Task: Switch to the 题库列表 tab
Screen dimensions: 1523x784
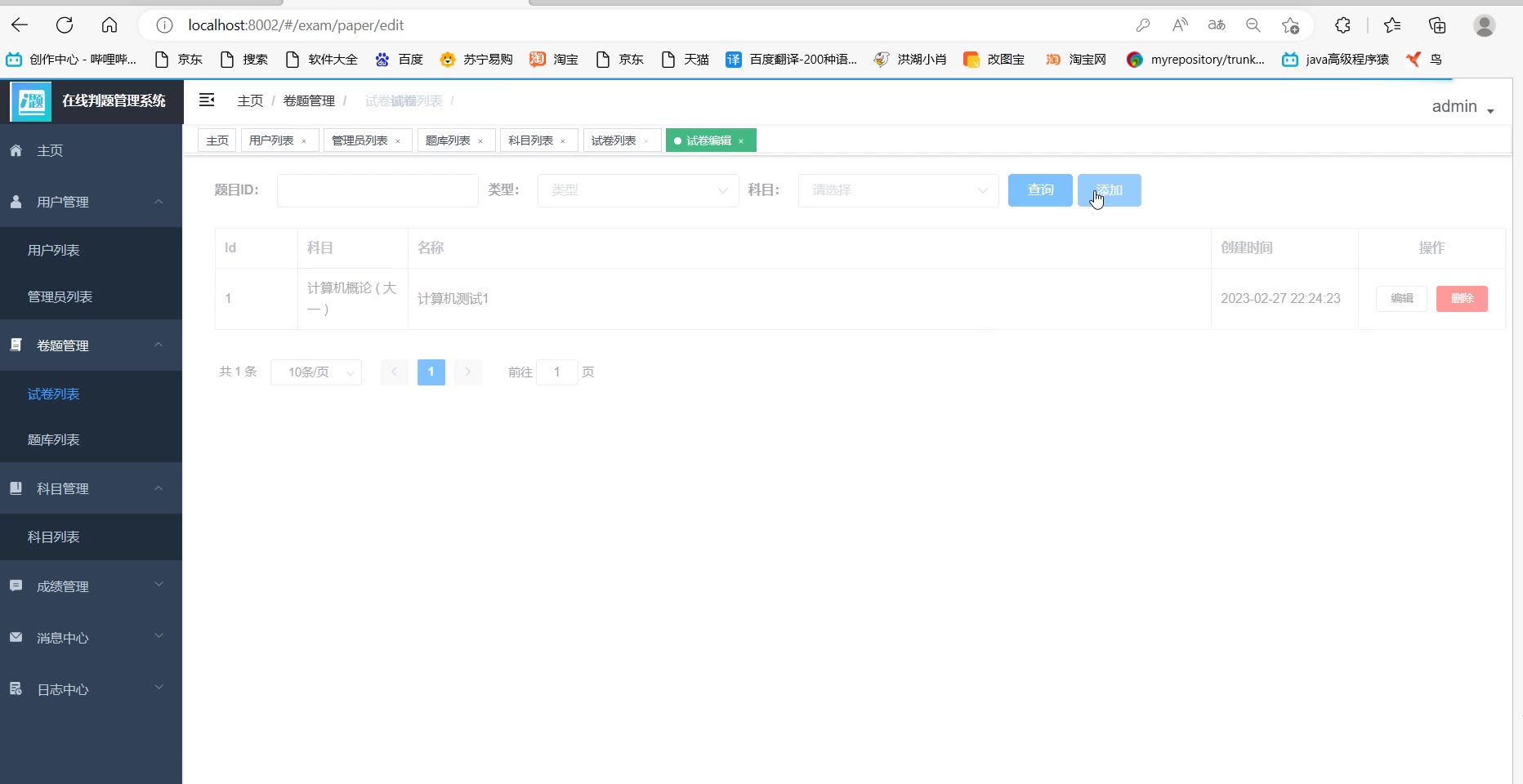Action: 448,140
